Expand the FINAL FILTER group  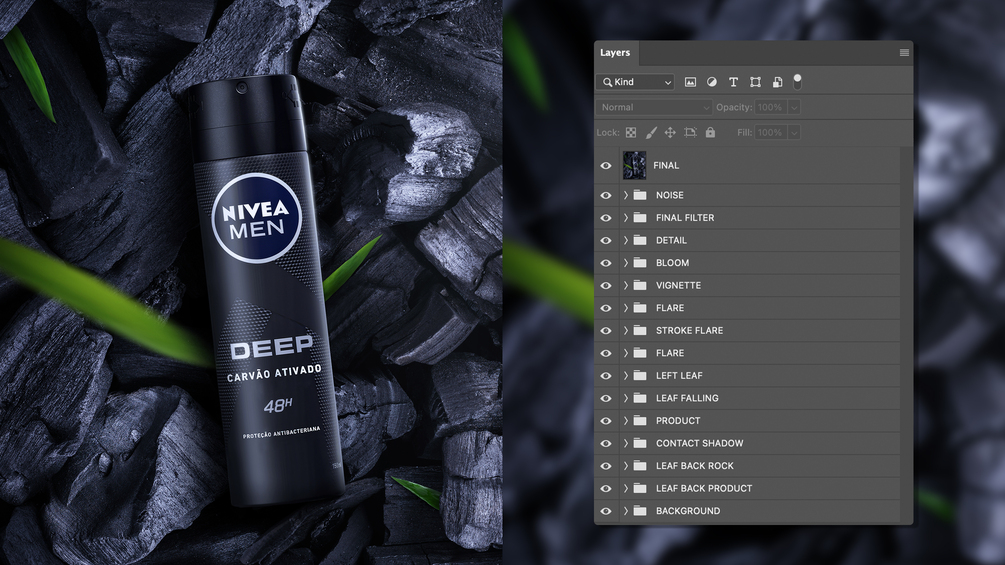tap(626, 218)
